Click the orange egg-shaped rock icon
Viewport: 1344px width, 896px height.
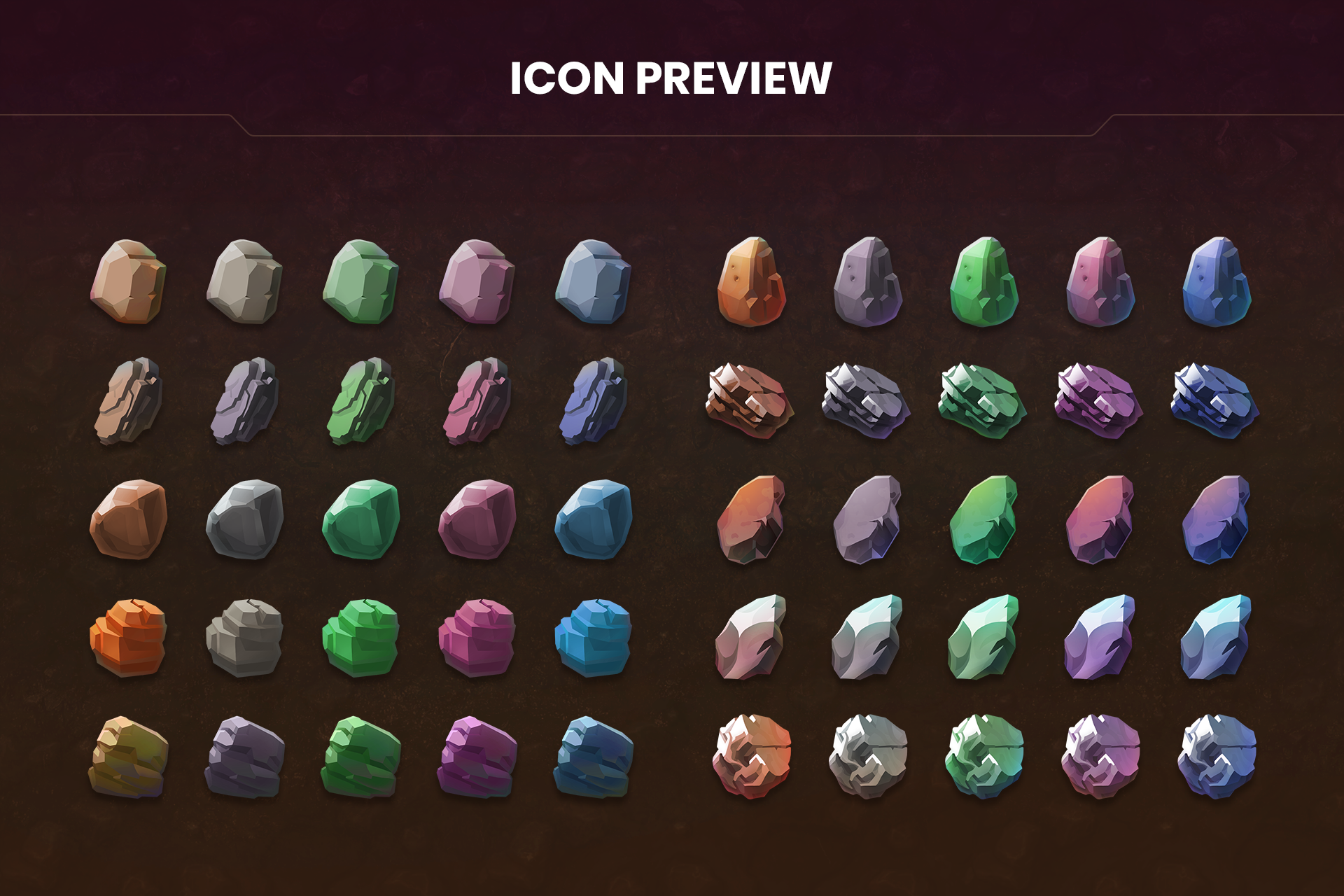pyautogui.click(x=751, y=282)
